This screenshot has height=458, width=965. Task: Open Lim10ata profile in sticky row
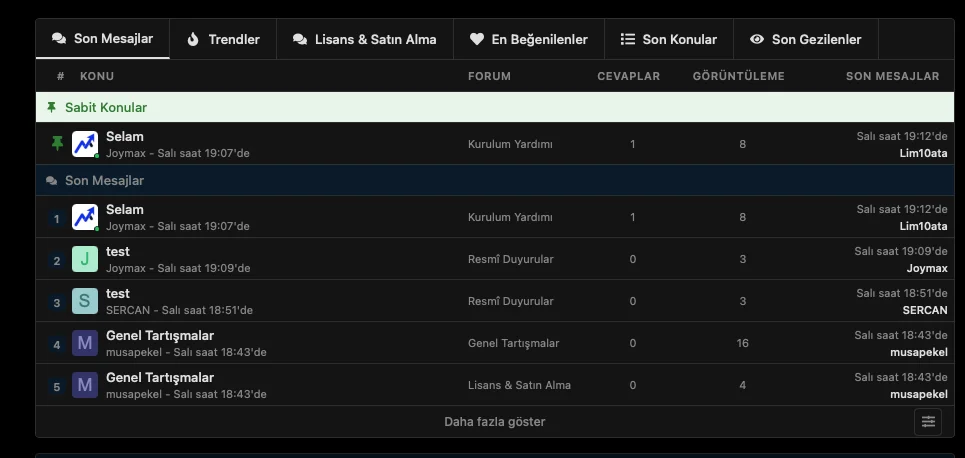pos(923,153)
